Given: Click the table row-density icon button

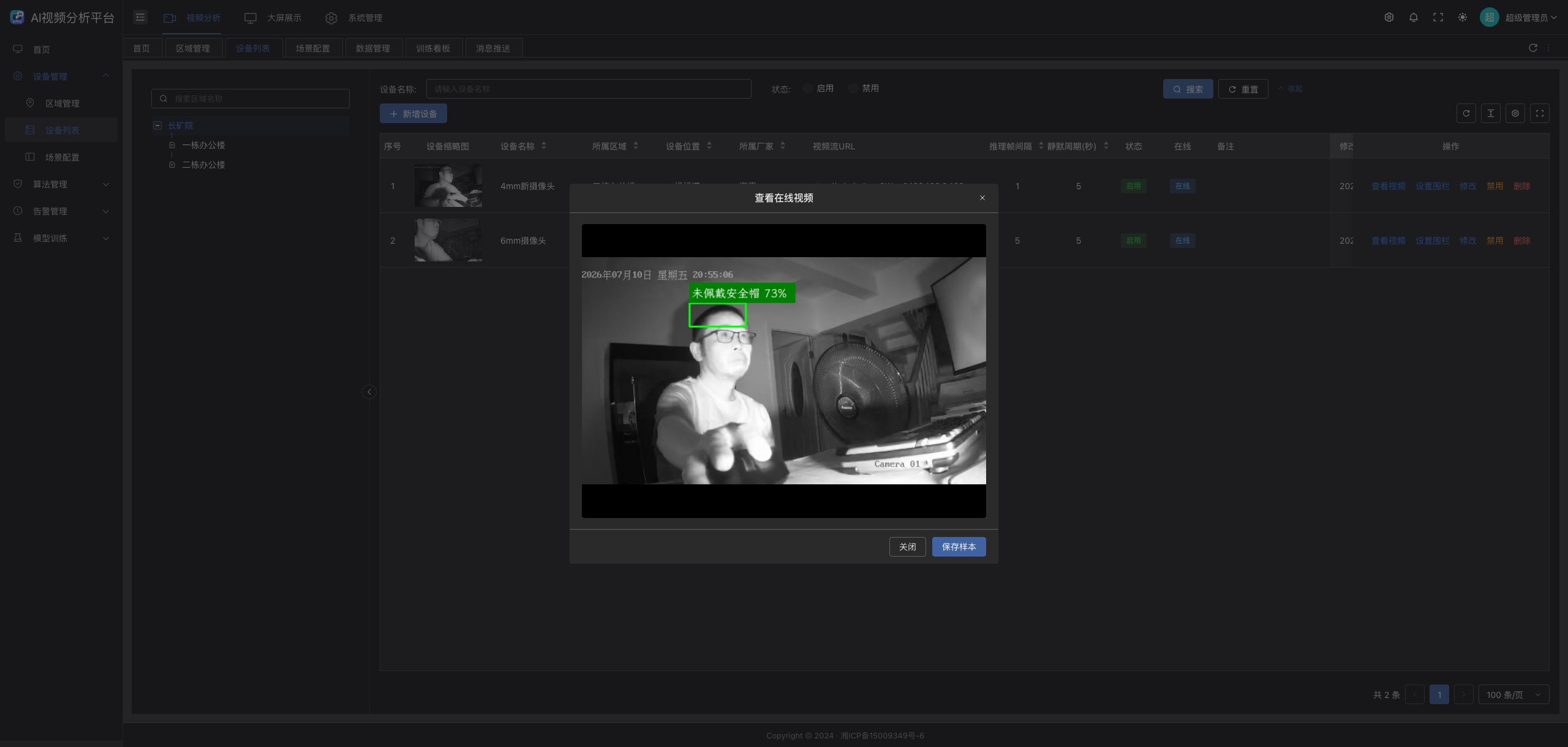Looking at the screenshot, I should [x=1491, y=113].
